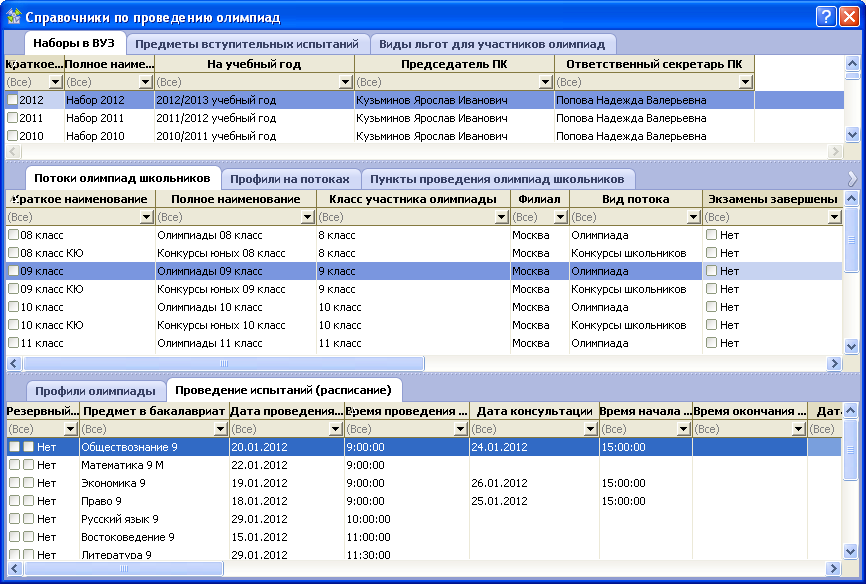The width and height of the screenshot is (866, 584).
Task: Sort by 'На учебный год' column header
Action: point(254,64)
